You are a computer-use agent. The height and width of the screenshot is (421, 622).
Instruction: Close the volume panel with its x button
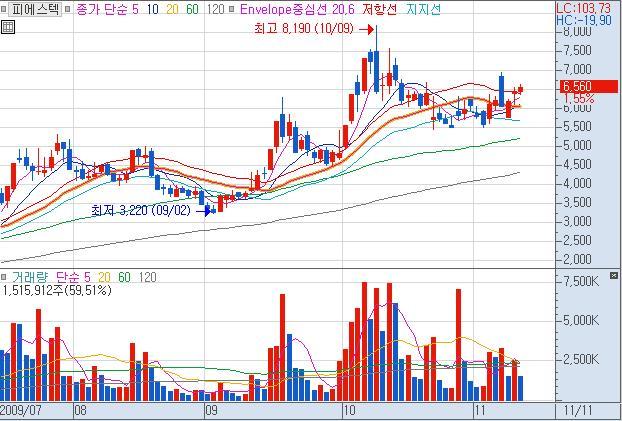[614, 275]
